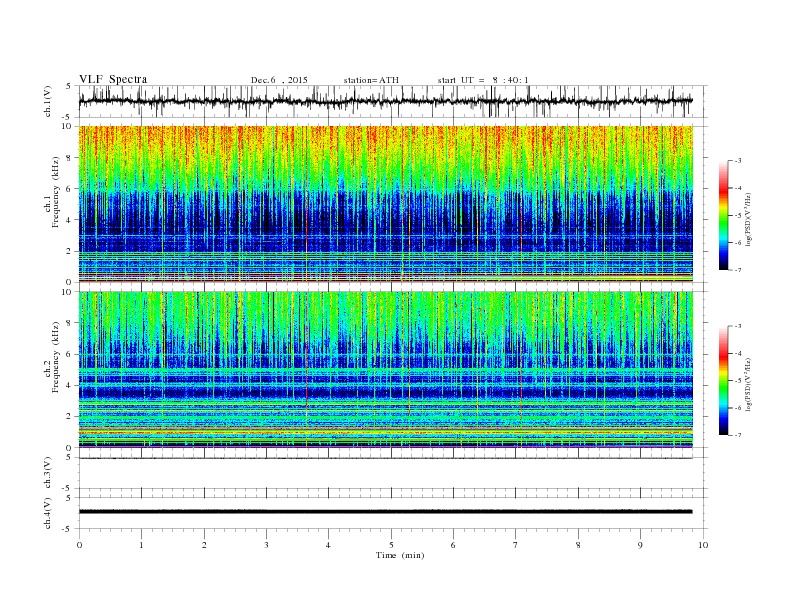Click time-axis tick label "4"
The image size is (792, 612).
[328, 545]
